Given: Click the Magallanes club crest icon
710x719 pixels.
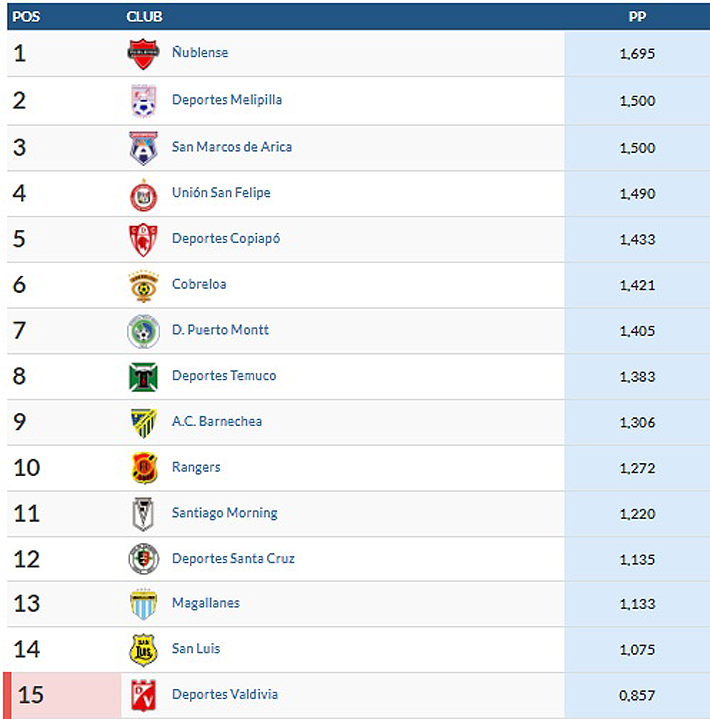Looking at the screenshot, I should tap(143, 604).
